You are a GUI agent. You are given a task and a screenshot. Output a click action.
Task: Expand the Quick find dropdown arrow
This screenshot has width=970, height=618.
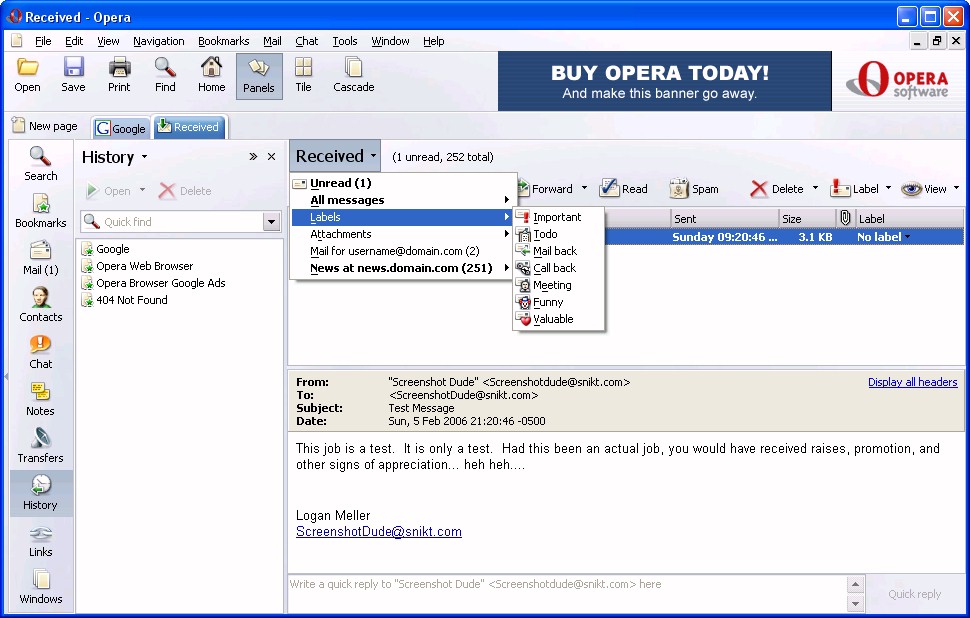pos(271,222)
